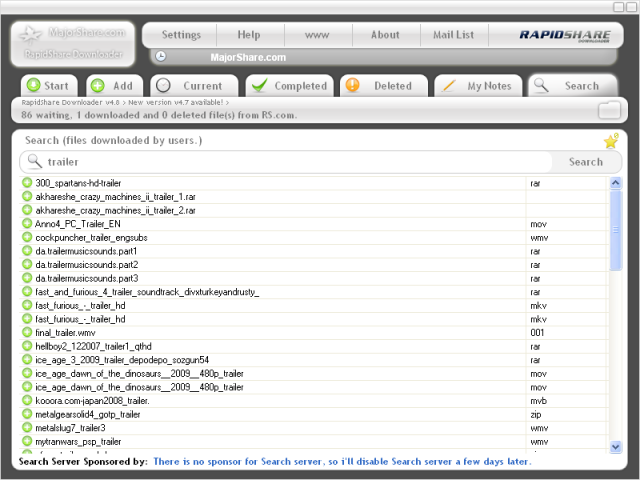Add metalgearsolid4_gotp_trailer via green plus icon
This screenshot has width=640, height=480.
(x=27, y=414)
